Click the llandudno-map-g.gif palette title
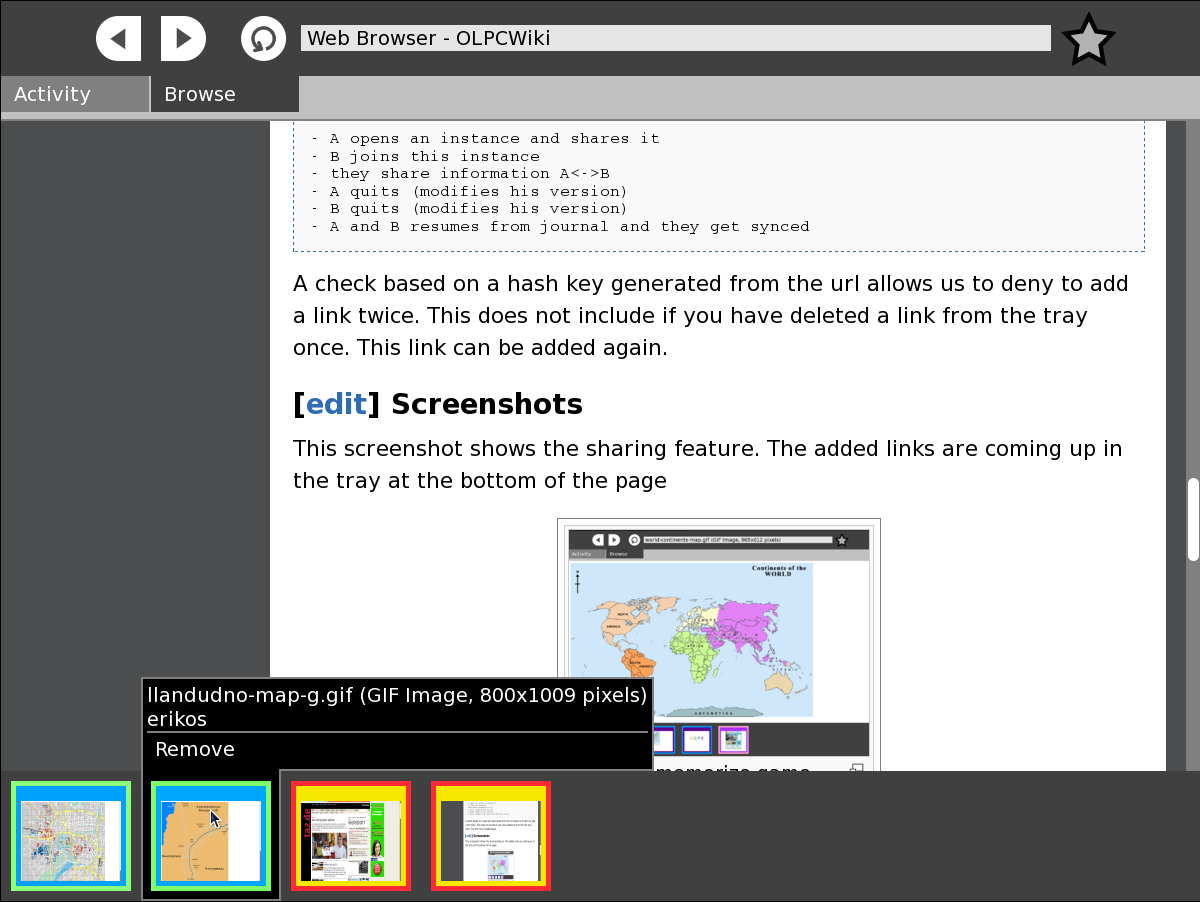Screen dimensions: 1200x902 (397, 695)
